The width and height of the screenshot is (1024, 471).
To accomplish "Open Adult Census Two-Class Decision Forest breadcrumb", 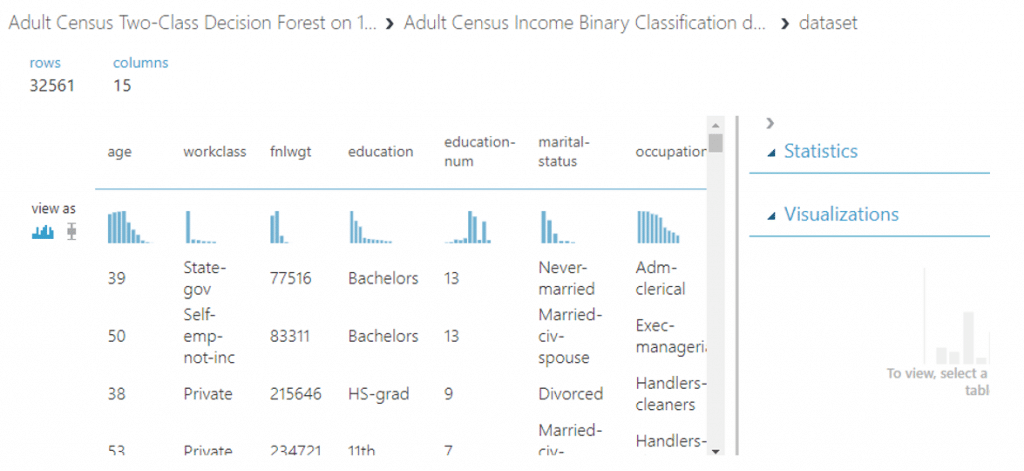I will click(193, 24).
